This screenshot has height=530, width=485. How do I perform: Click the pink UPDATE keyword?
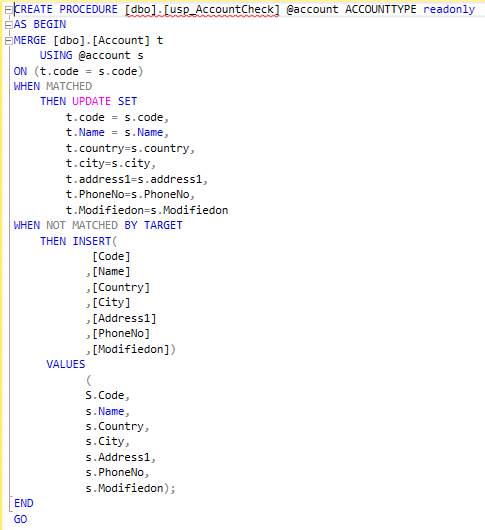click(x=92, y=101)
